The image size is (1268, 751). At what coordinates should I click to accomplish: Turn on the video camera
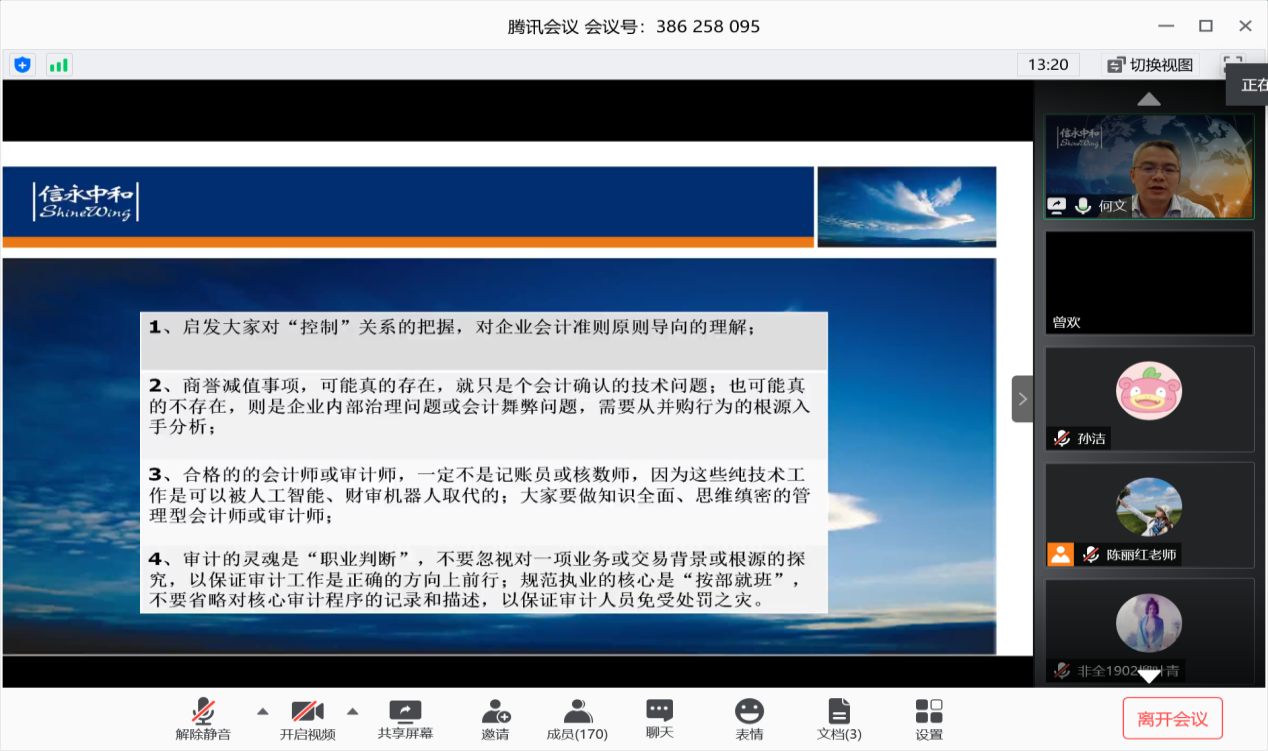[x=307, y=719]
